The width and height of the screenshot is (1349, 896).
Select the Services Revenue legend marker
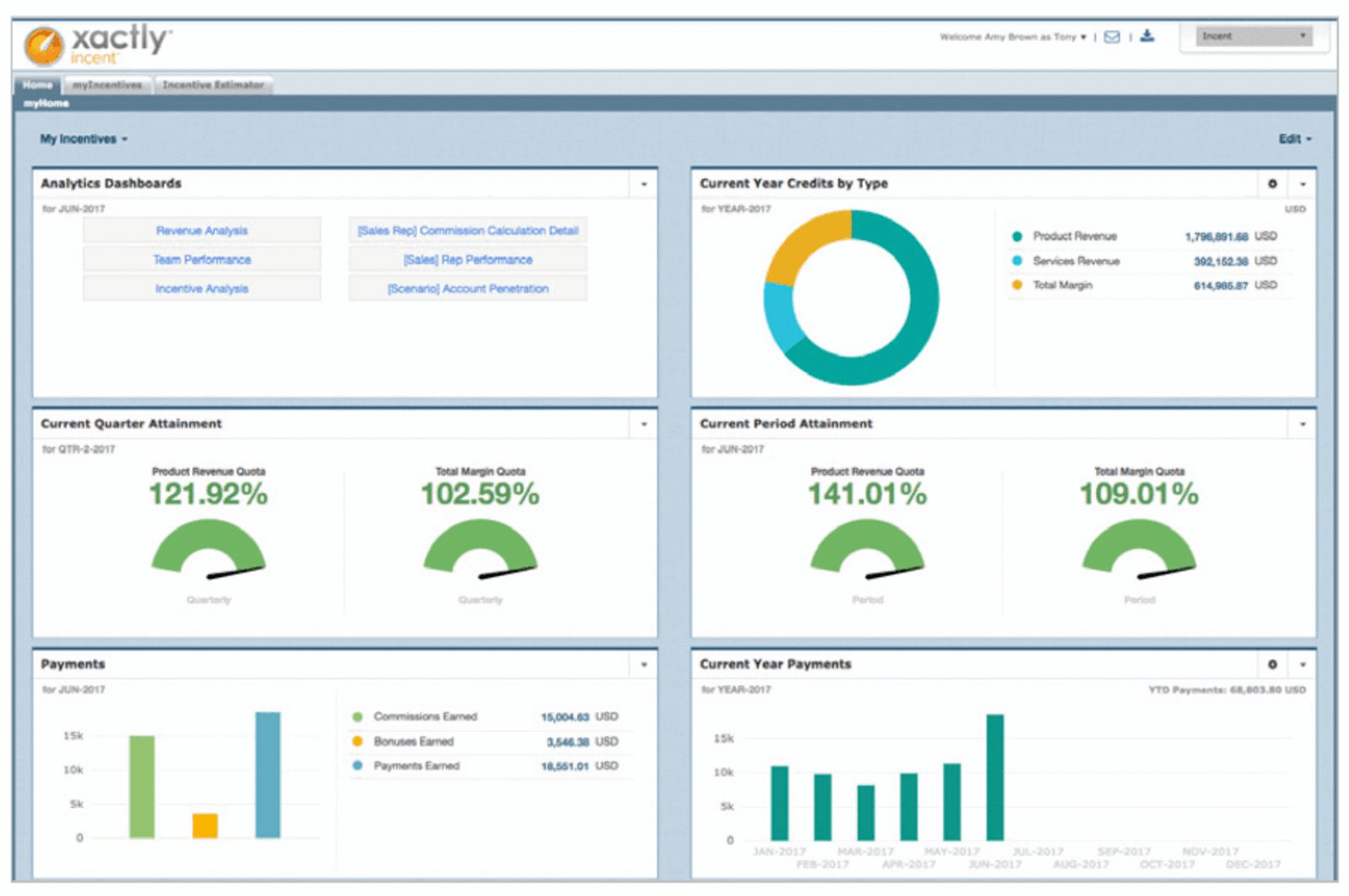[x=1016, y=261]
